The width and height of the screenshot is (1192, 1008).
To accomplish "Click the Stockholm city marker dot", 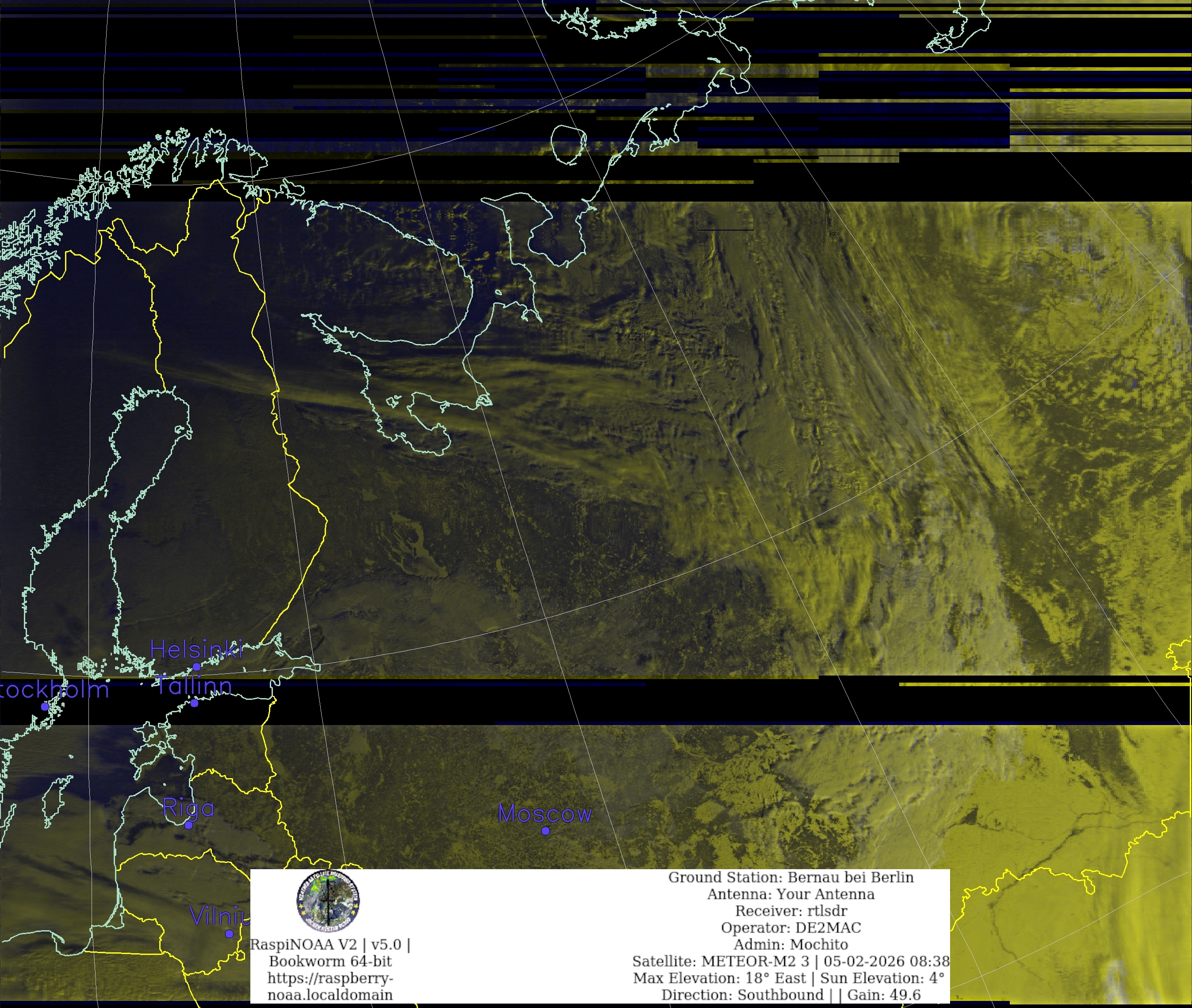I will (45, 707).
